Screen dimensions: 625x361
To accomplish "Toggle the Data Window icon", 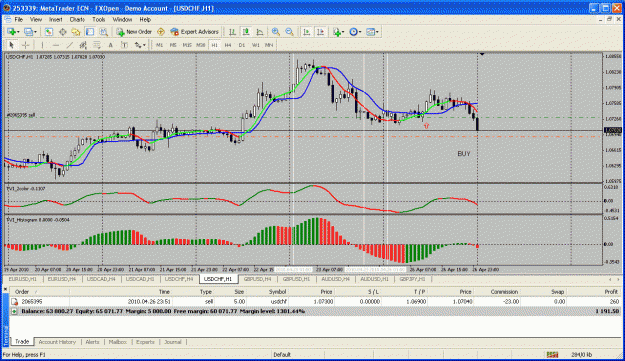I will click(63, 31).
